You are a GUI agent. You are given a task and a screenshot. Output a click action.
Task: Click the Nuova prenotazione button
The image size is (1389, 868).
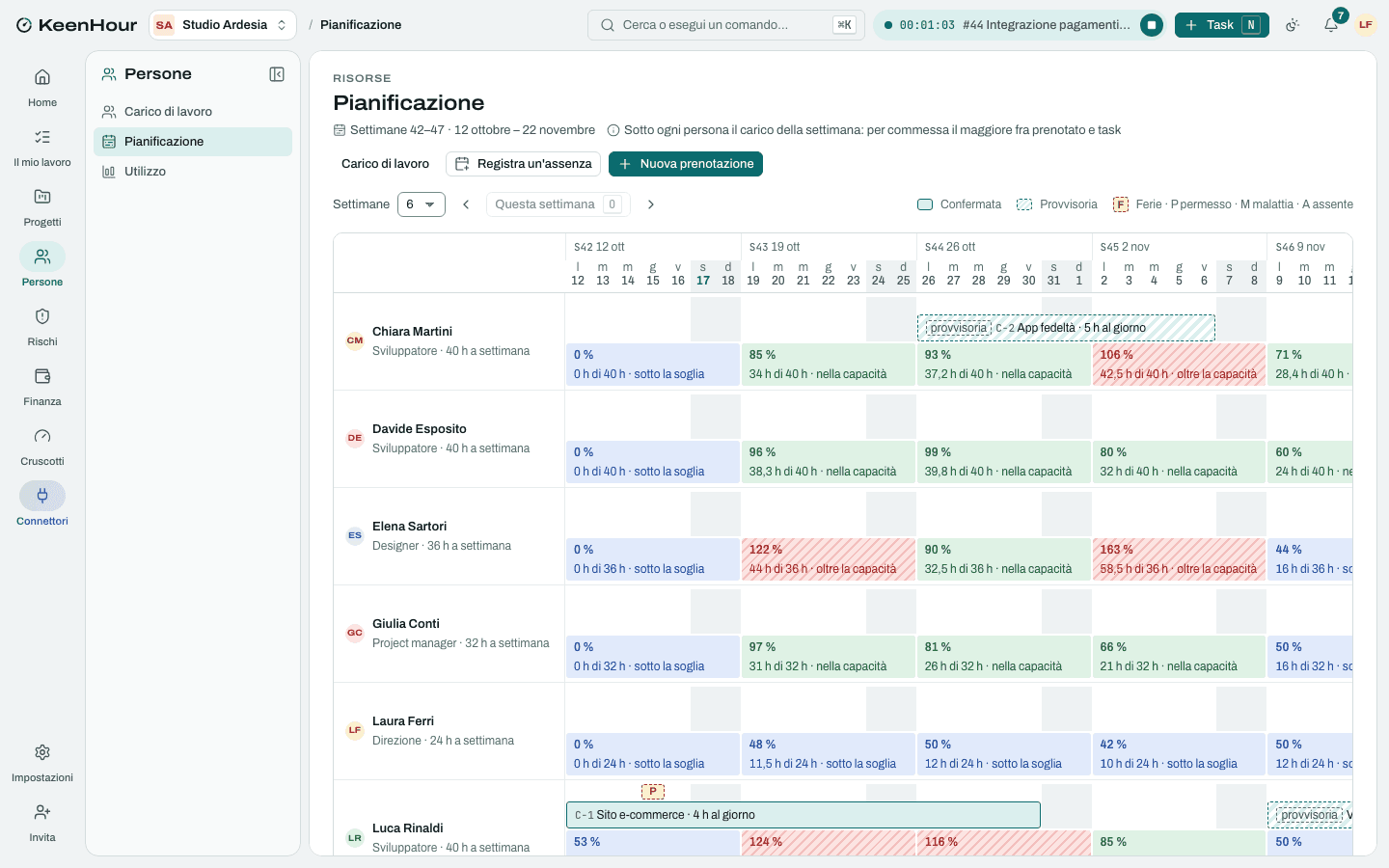point(686,164)
